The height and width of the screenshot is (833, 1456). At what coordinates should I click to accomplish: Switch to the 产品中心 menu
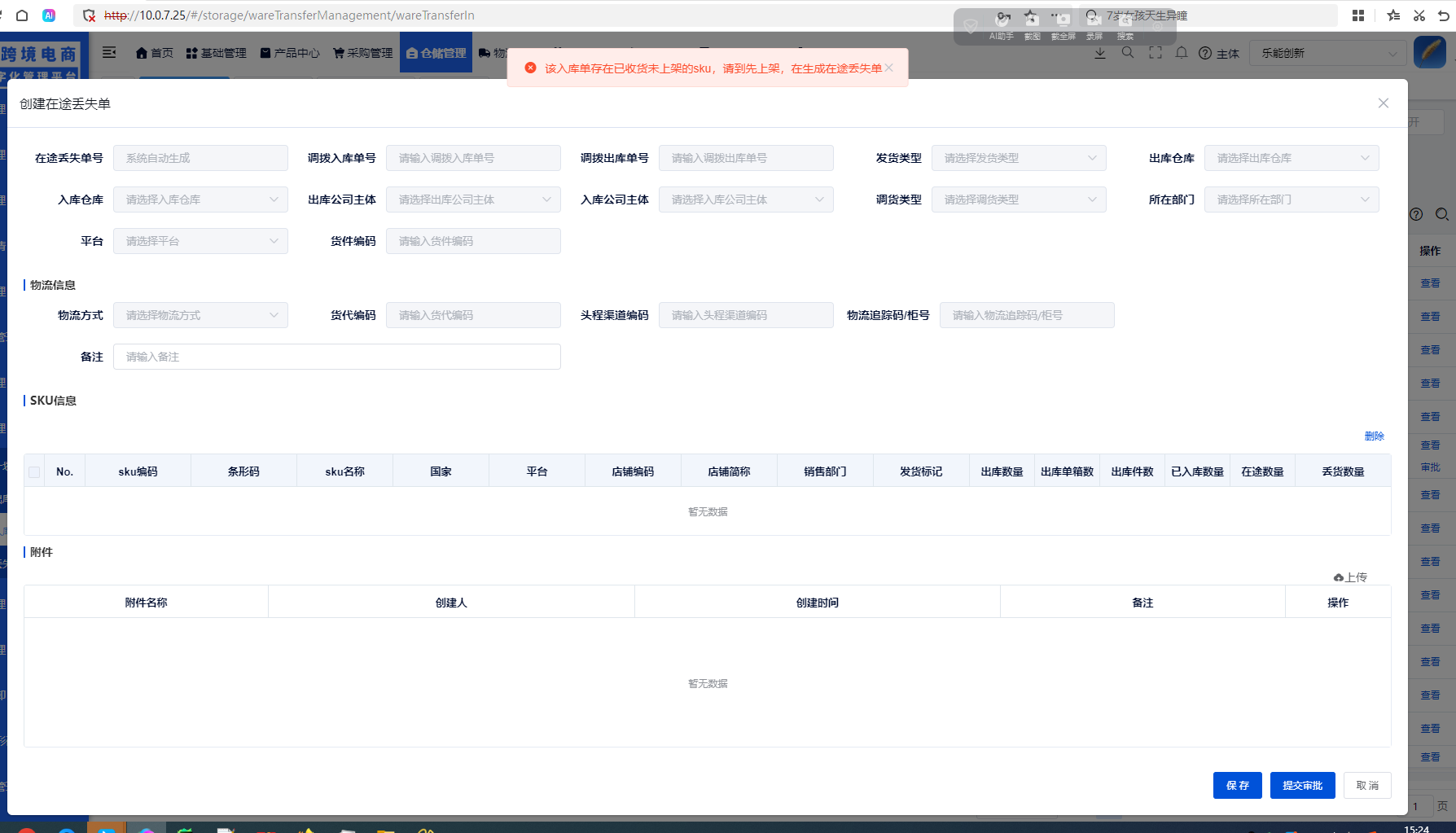tap(290, 53)
